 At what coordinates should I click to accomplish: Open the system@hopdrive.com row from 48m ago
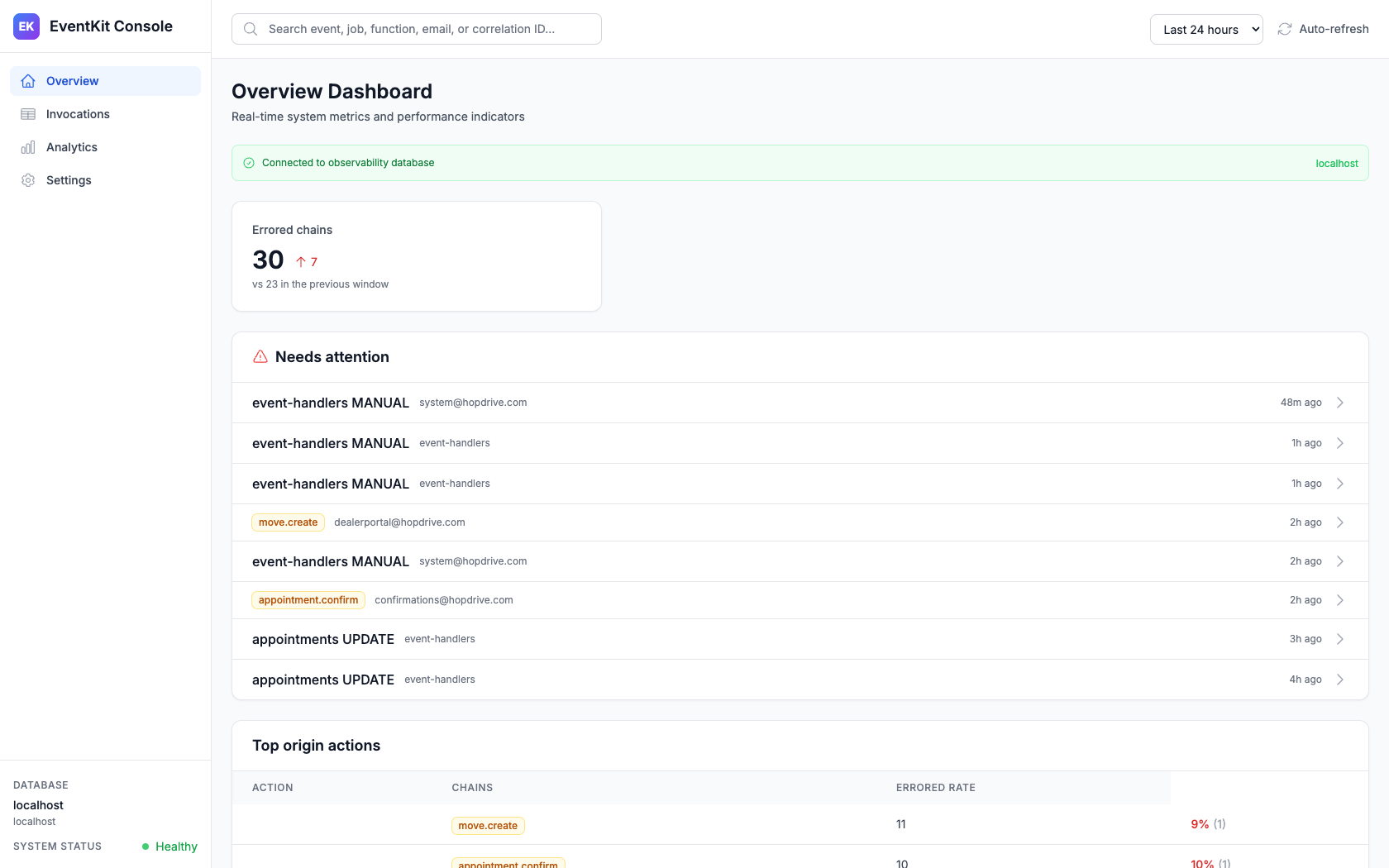click(800, 403)
